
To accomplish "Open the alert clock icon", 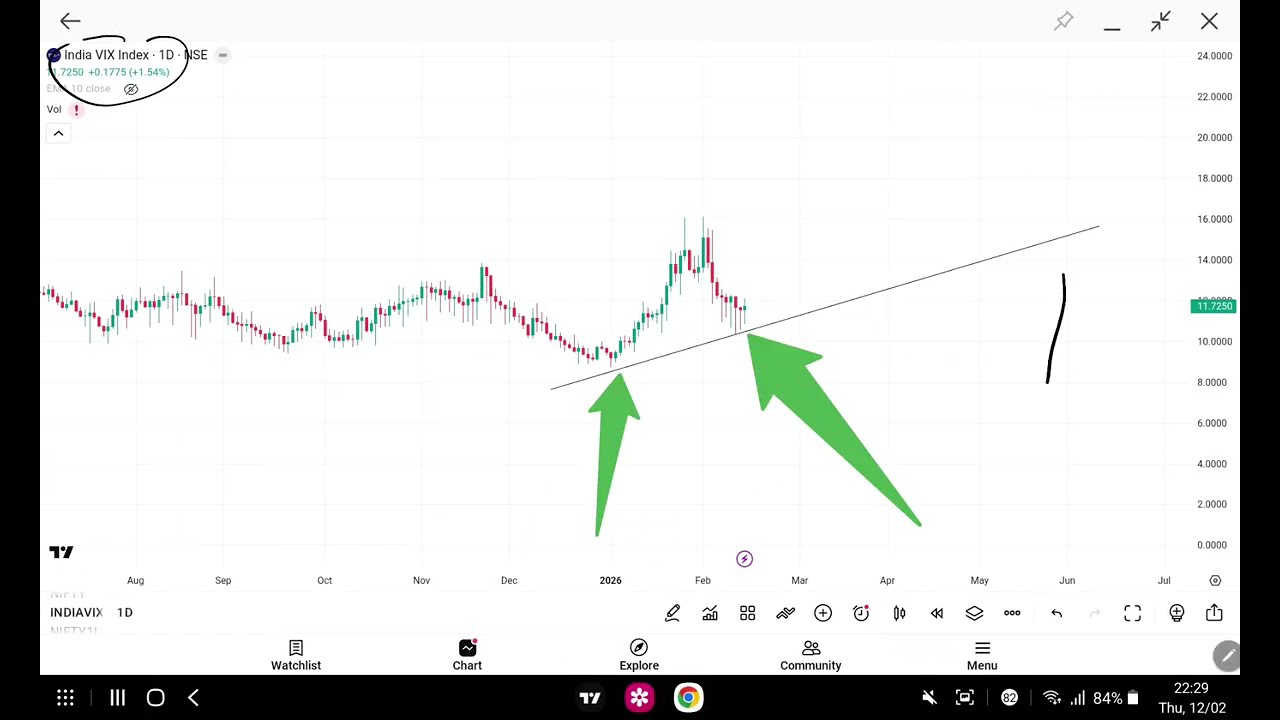I will click(x=861, y=613).
